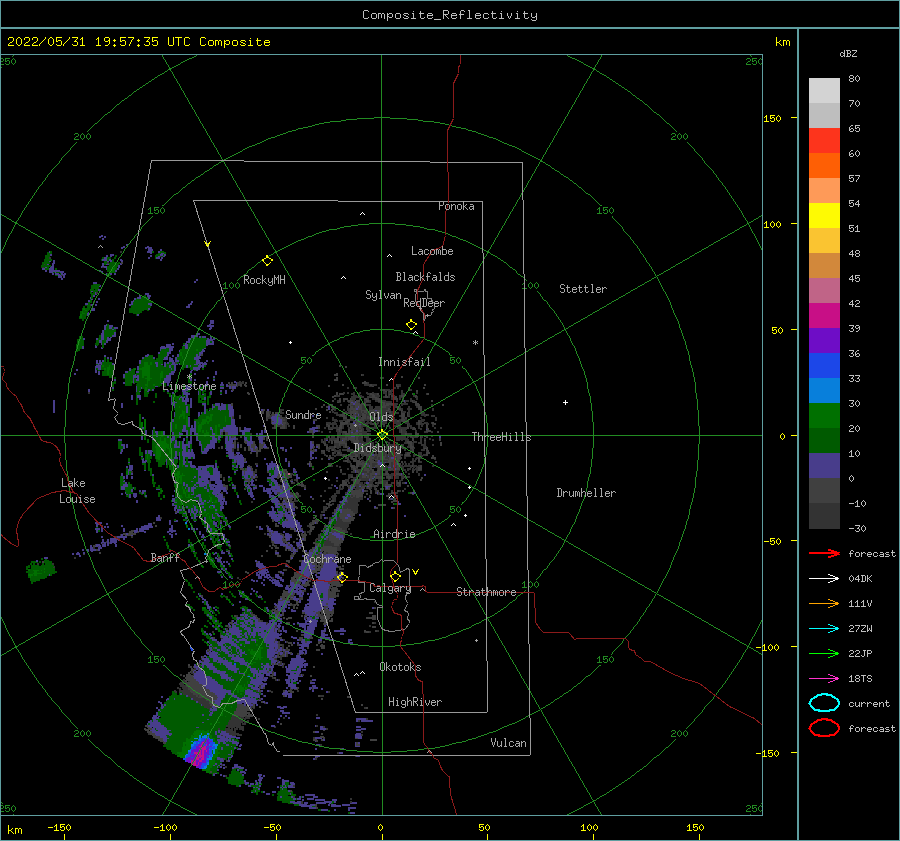Click the yellow diamond marker near RockyMH
900x841 pixels.
(267, 261)
